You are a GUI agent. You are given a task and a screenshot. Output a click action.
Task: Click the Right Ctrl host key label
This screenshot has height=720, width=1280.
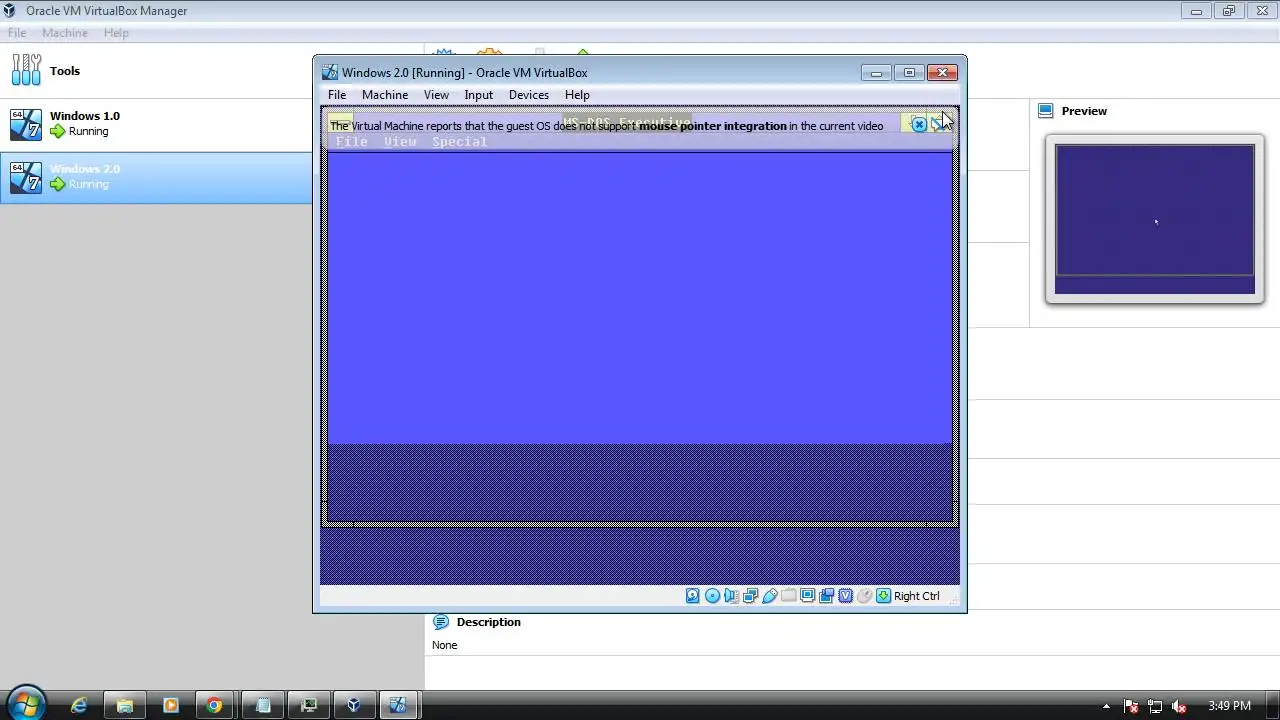(917, 596)
